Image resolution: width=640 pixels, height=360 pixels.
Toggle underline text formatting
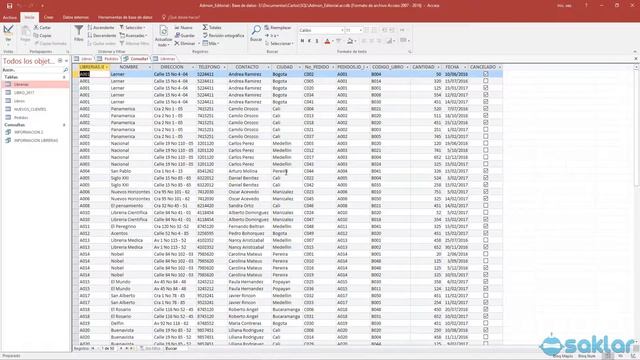click(317, 41)
